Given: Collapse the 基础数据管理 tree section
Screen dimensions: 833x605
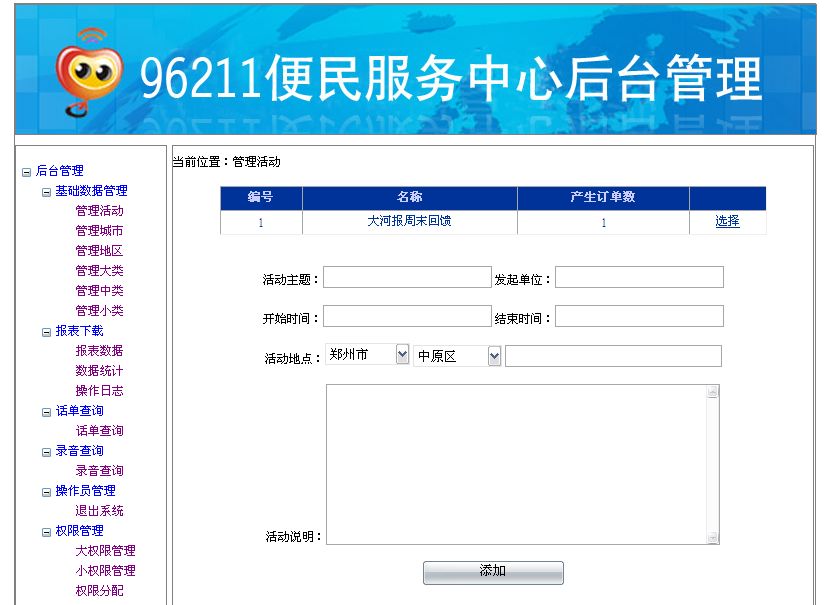Looking at the screenshot, I should pyautogui.click(x=46, y=192).
